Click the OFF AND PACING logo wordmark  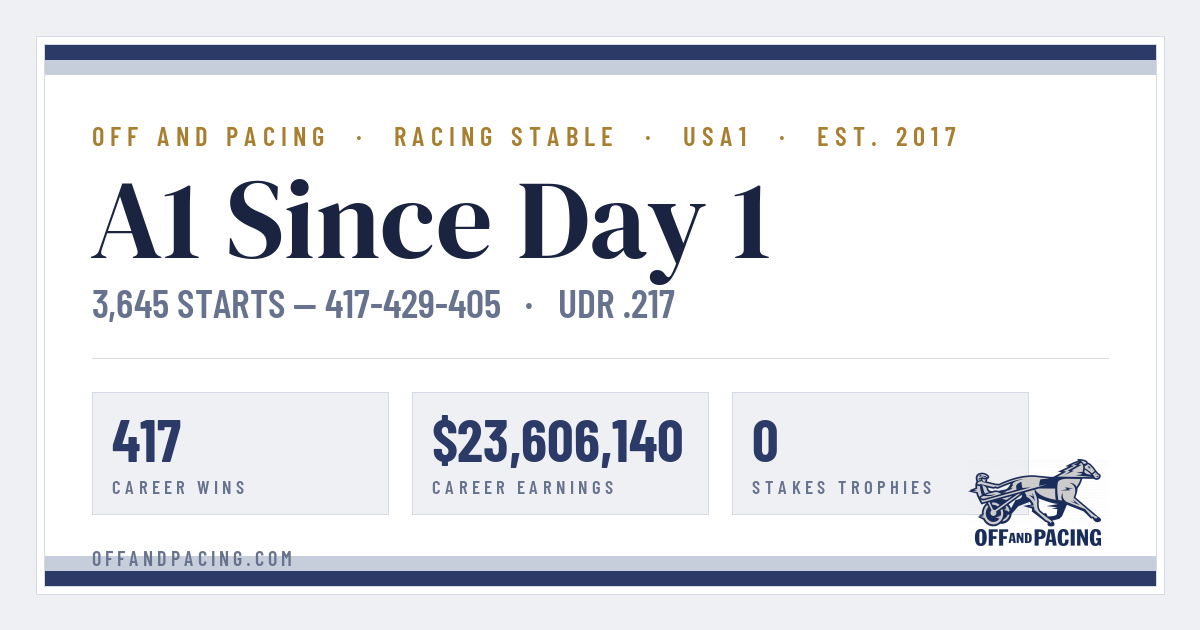[x=1037, y=537]
